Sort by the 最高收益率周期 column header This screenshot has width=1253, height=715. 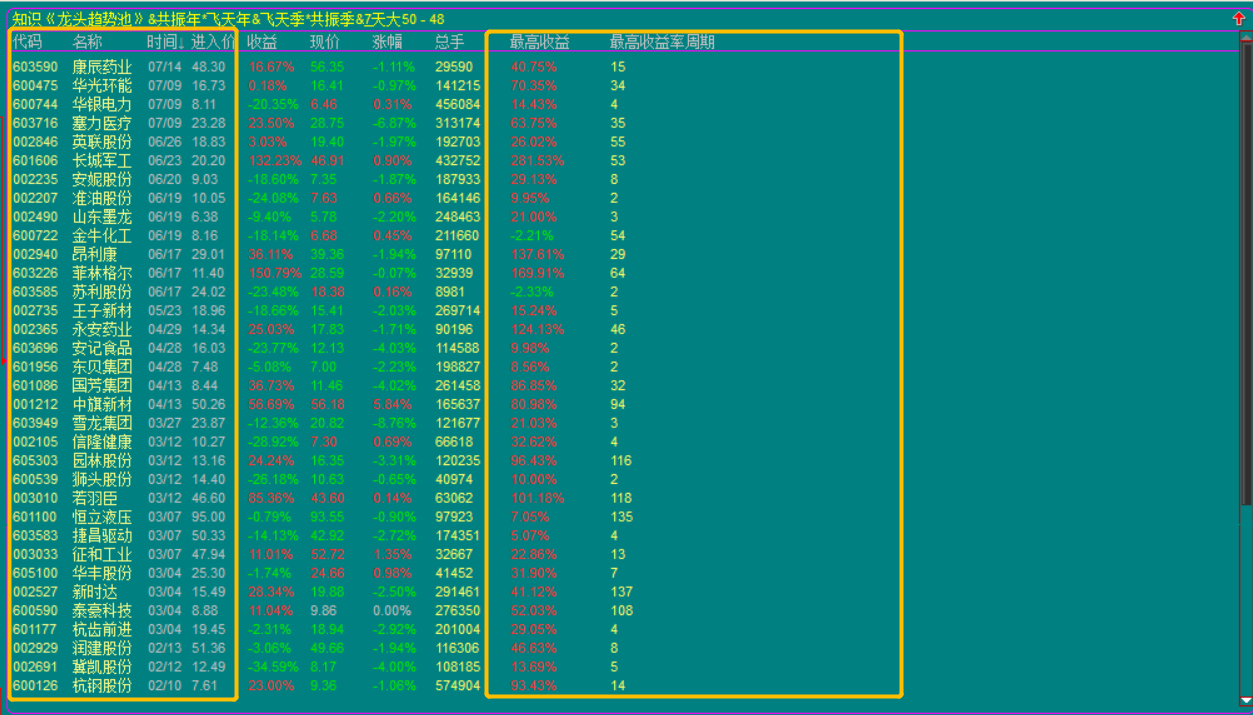[x=662, y=42]
